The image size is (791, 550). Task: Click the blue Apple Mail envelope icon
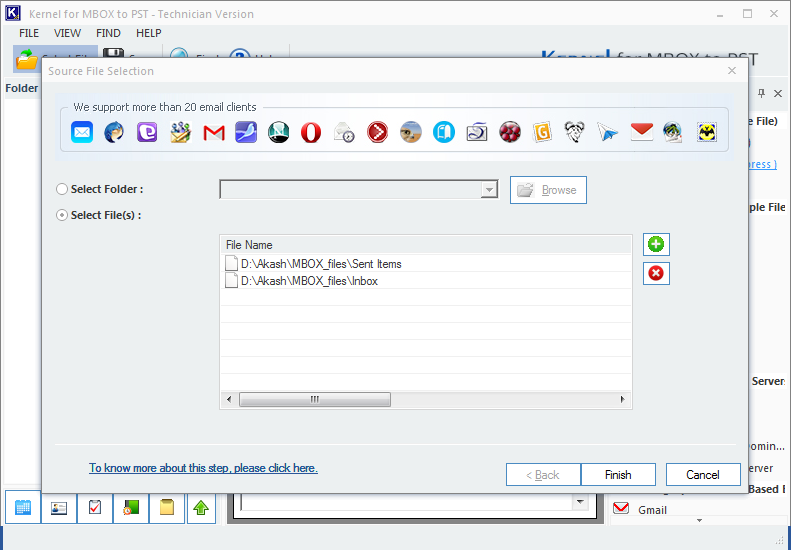click(82, 132)
